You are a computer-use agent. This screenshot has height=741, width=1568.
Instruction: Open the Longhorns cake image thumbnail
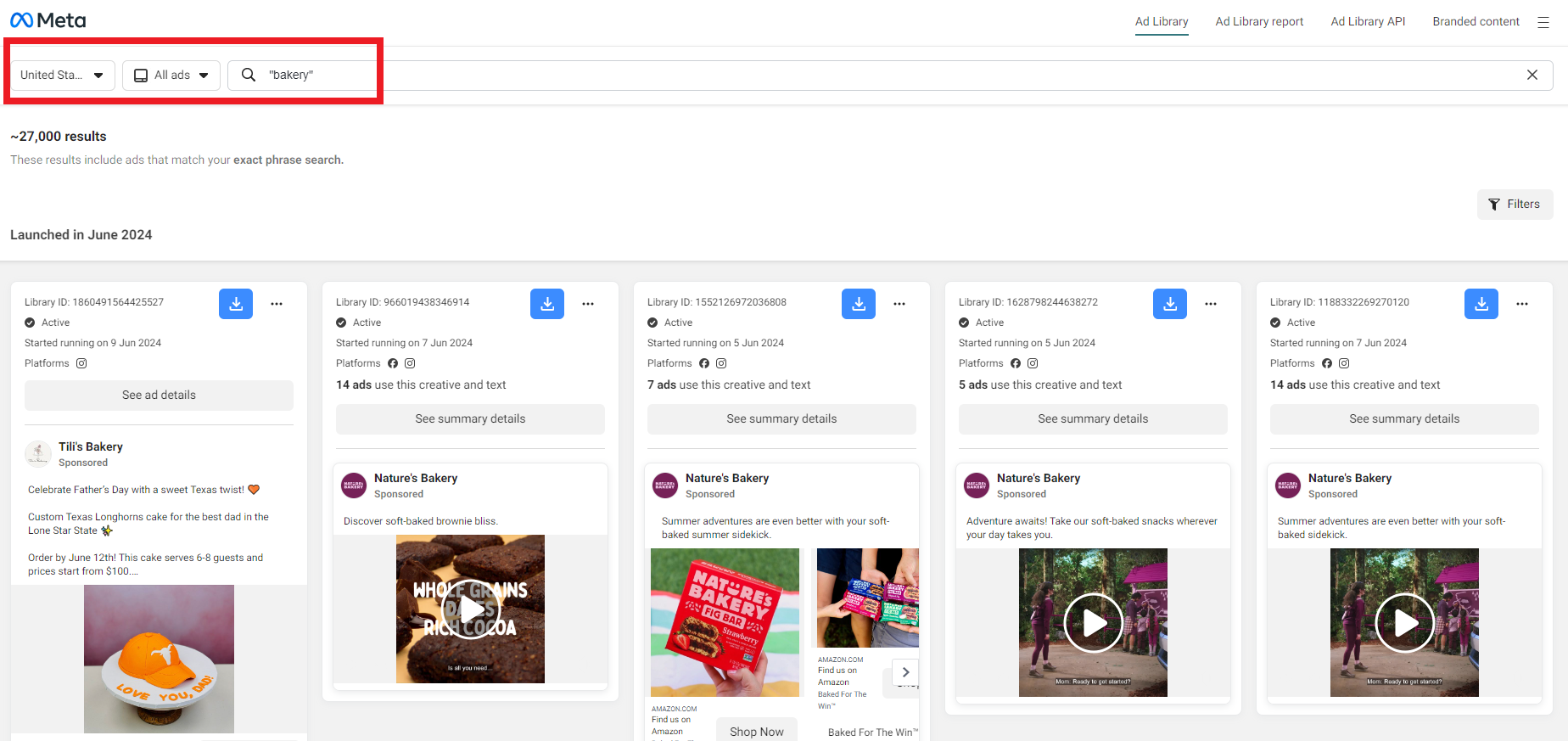click(x=159, y=659)
